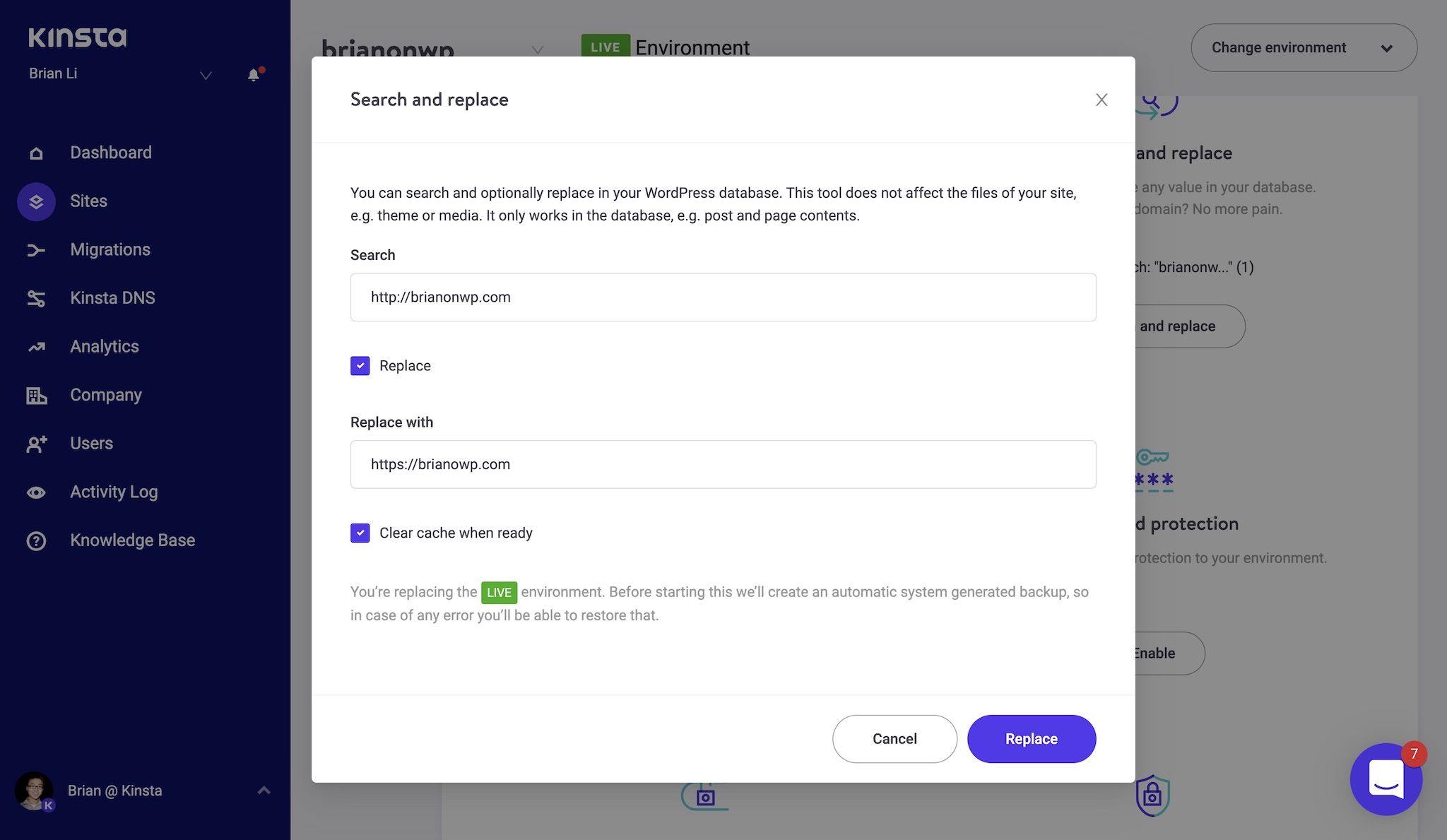Navigate to Kinsta DNS

tap(113, 298)
